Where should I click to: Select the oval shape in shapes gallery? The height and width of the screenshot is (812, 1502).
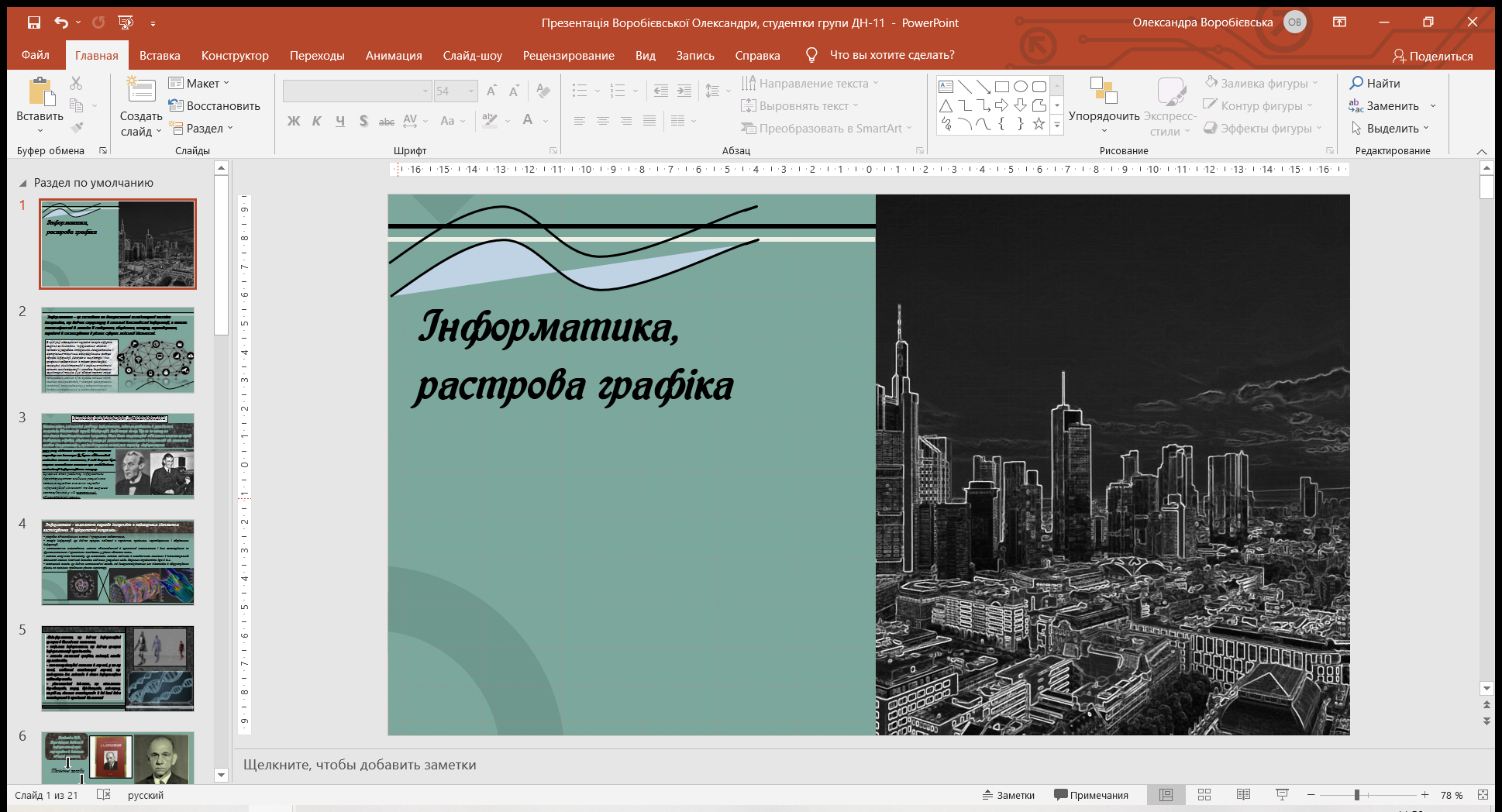pos(1020,87)
